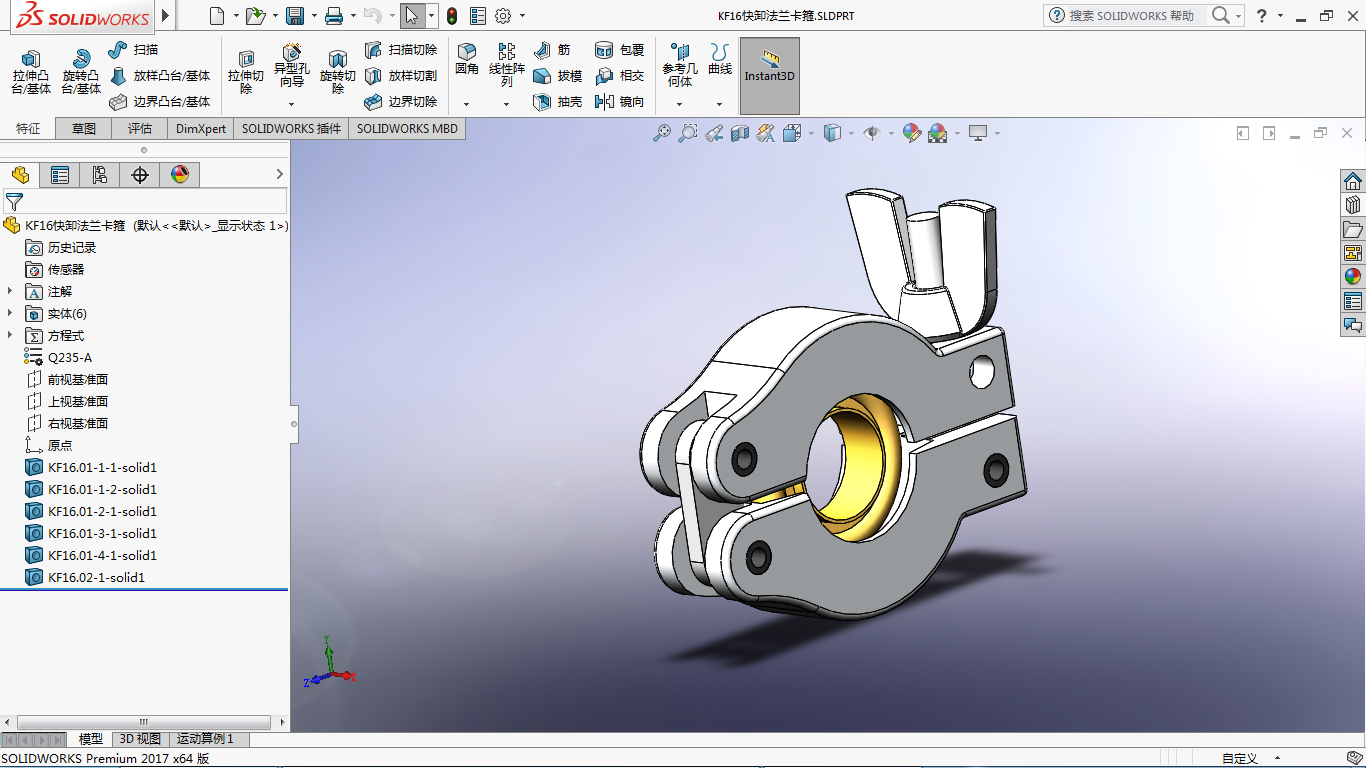
Task: Open the Appearances color wheel task pane
Action: [x=1353, y=277]
